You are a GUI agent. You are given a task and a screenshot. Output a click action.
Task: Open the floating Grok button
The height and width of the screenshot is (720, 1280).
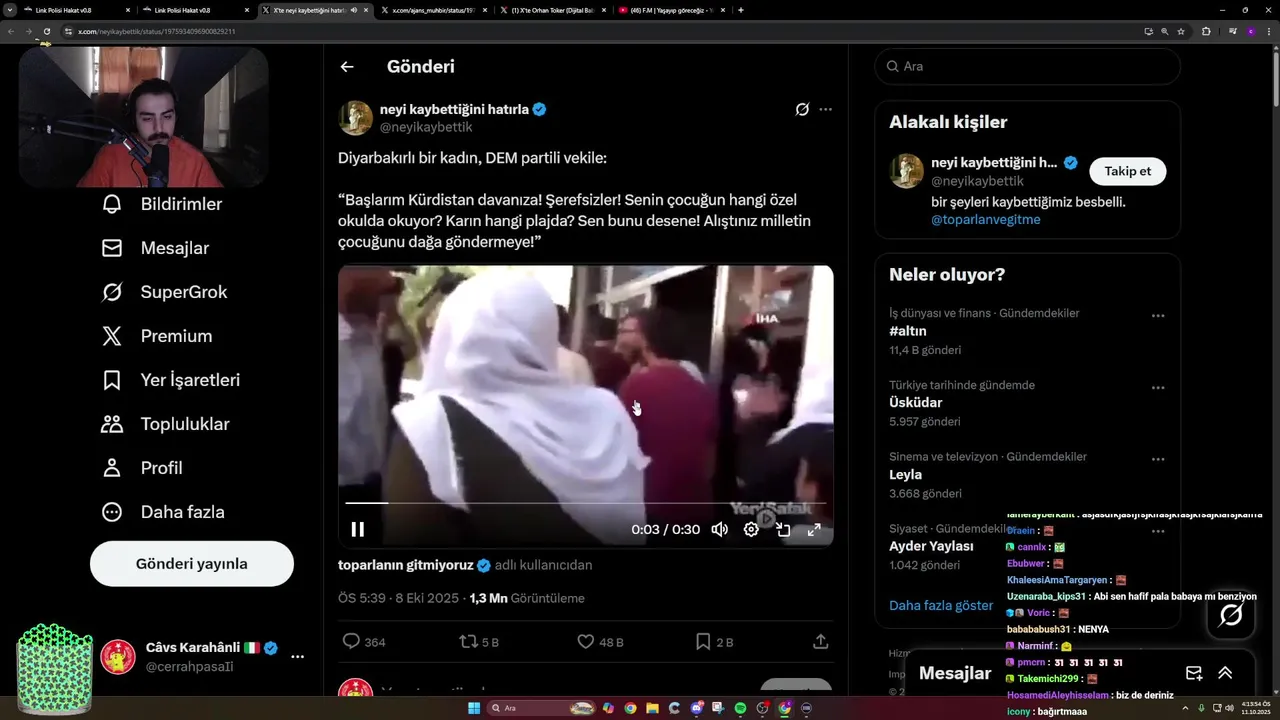pyautogui.click(x=1231, y=615)
